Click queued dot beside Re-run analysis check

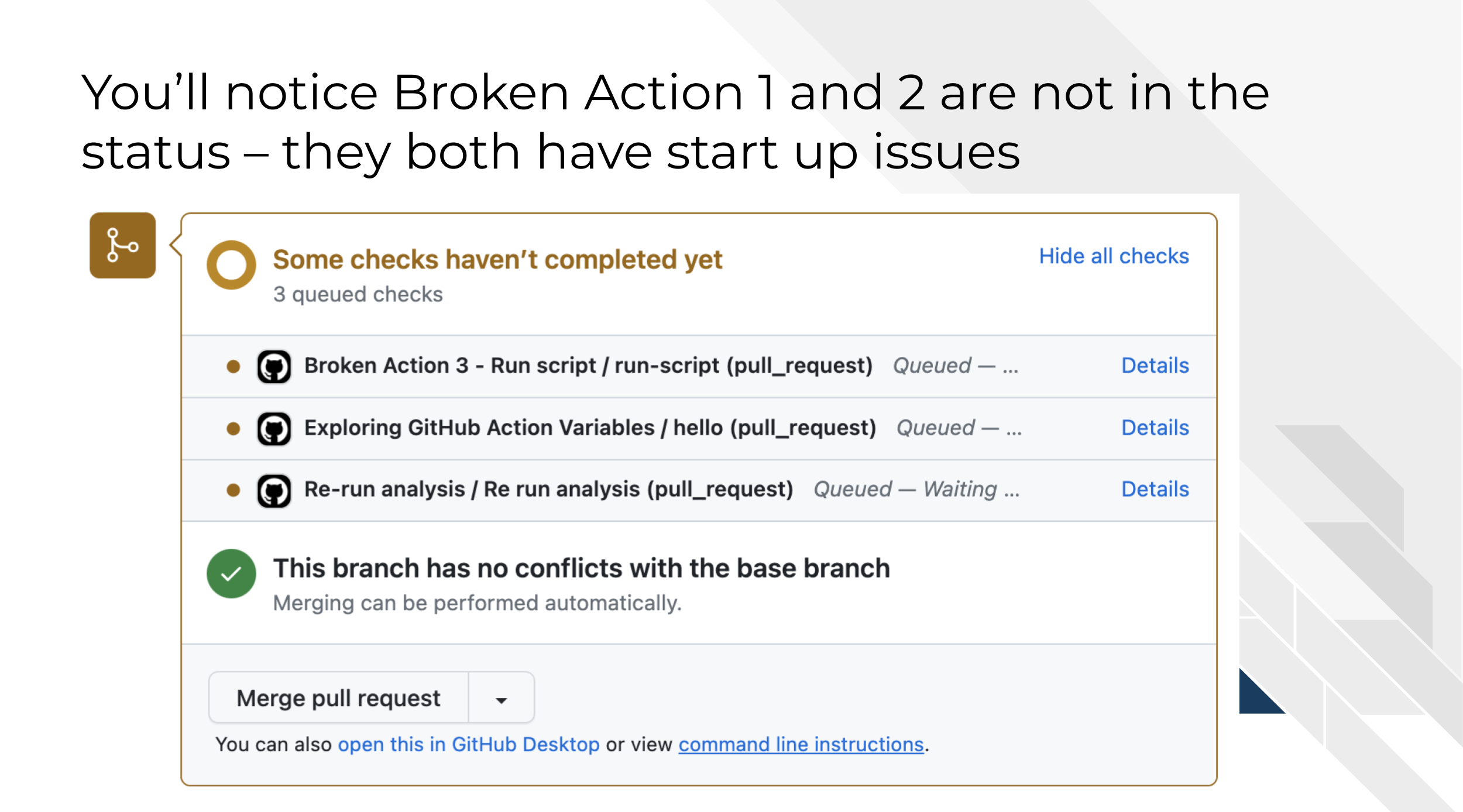tap(233, 490)
